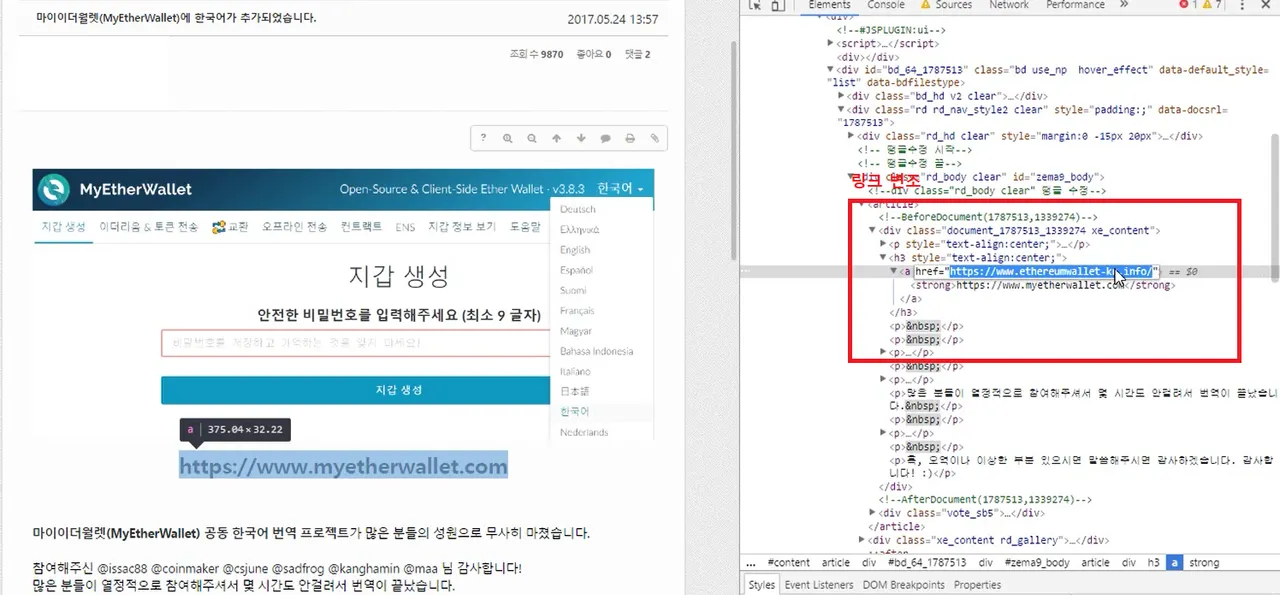Switch to the Network tab
1280x595 pixels.
tap(1009, 5)
